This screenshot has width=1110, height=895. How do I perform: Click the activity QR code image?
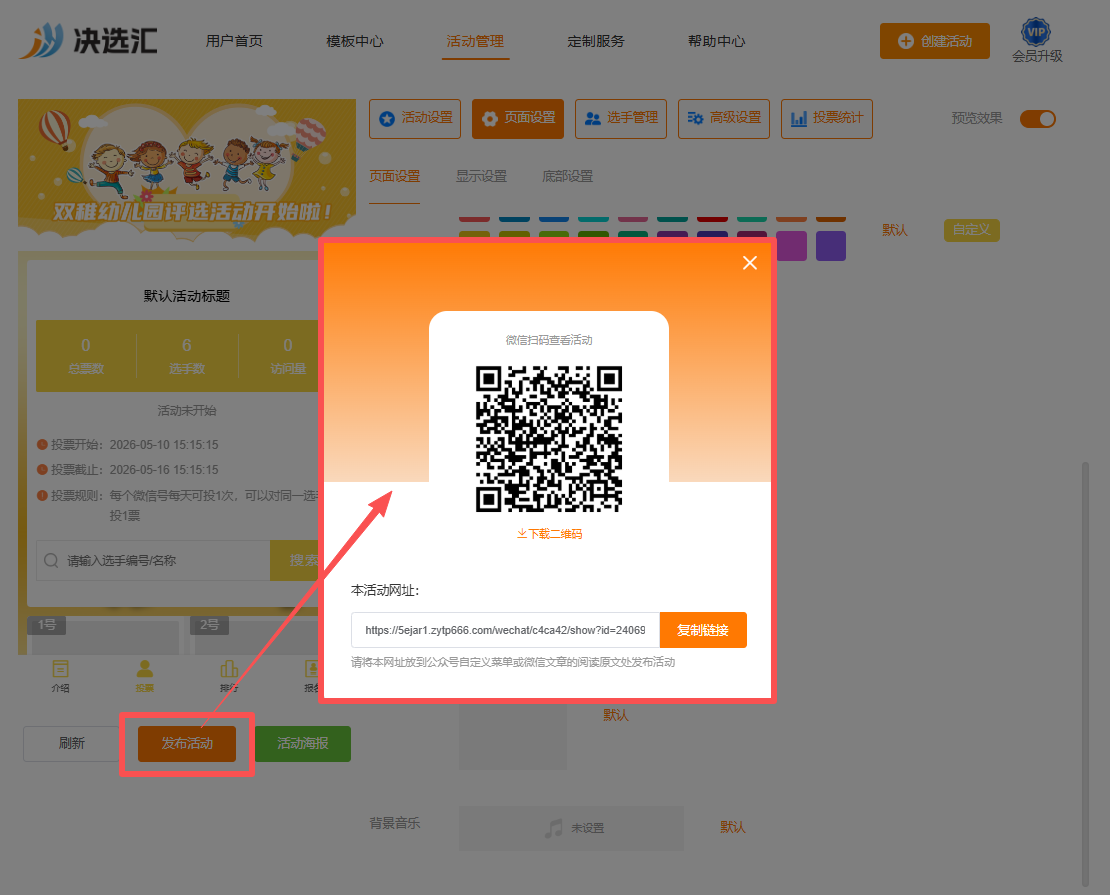[549, 439]
